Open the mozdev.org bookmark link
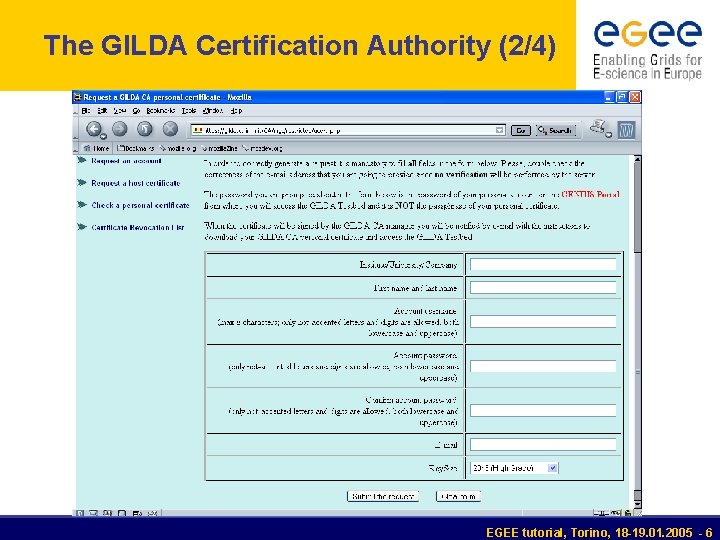 click(x=262, y=148)
